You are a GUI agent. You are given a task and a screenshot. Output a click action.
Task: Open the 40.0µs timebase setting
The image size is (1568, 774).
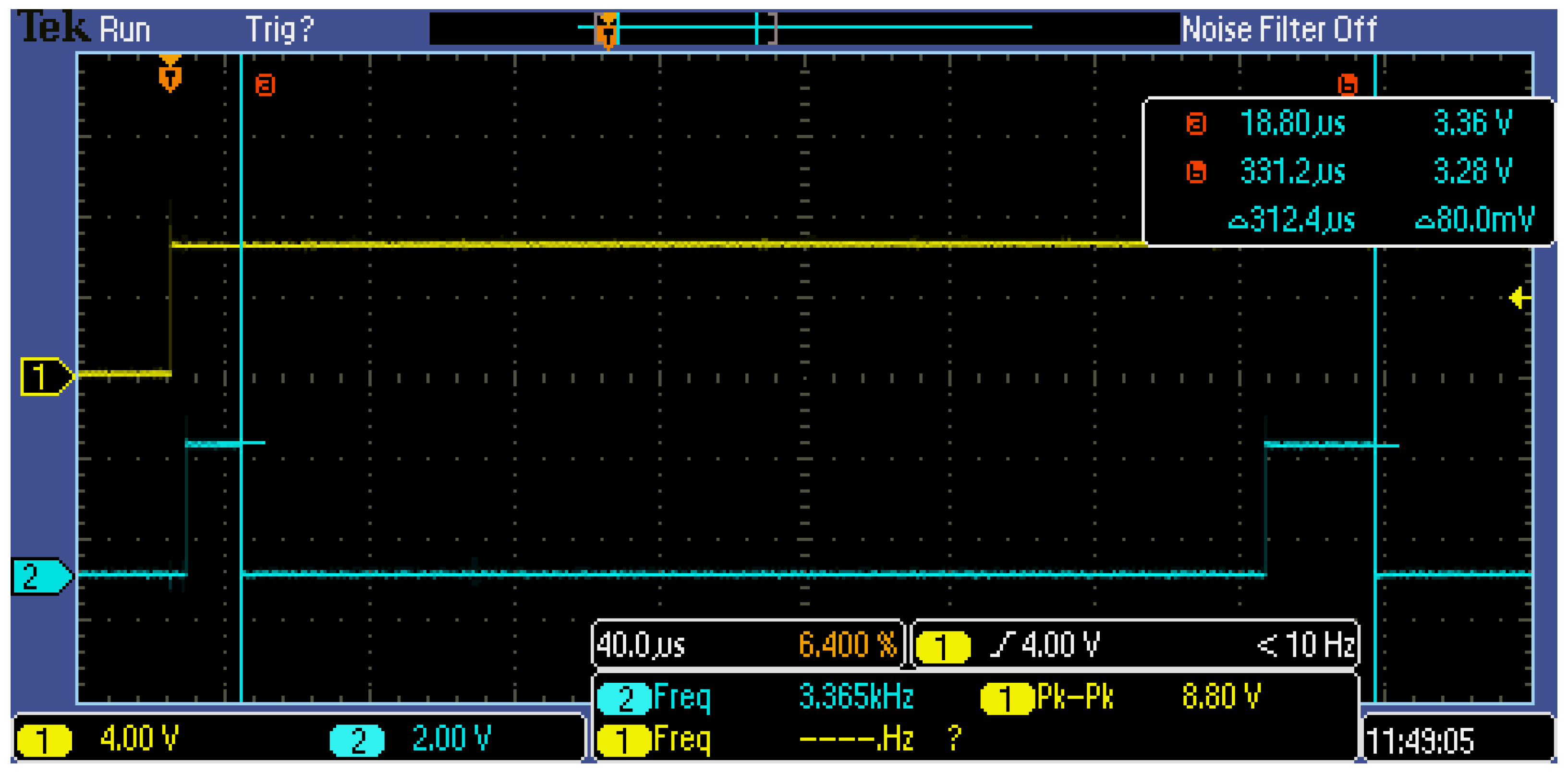(642, 645)
